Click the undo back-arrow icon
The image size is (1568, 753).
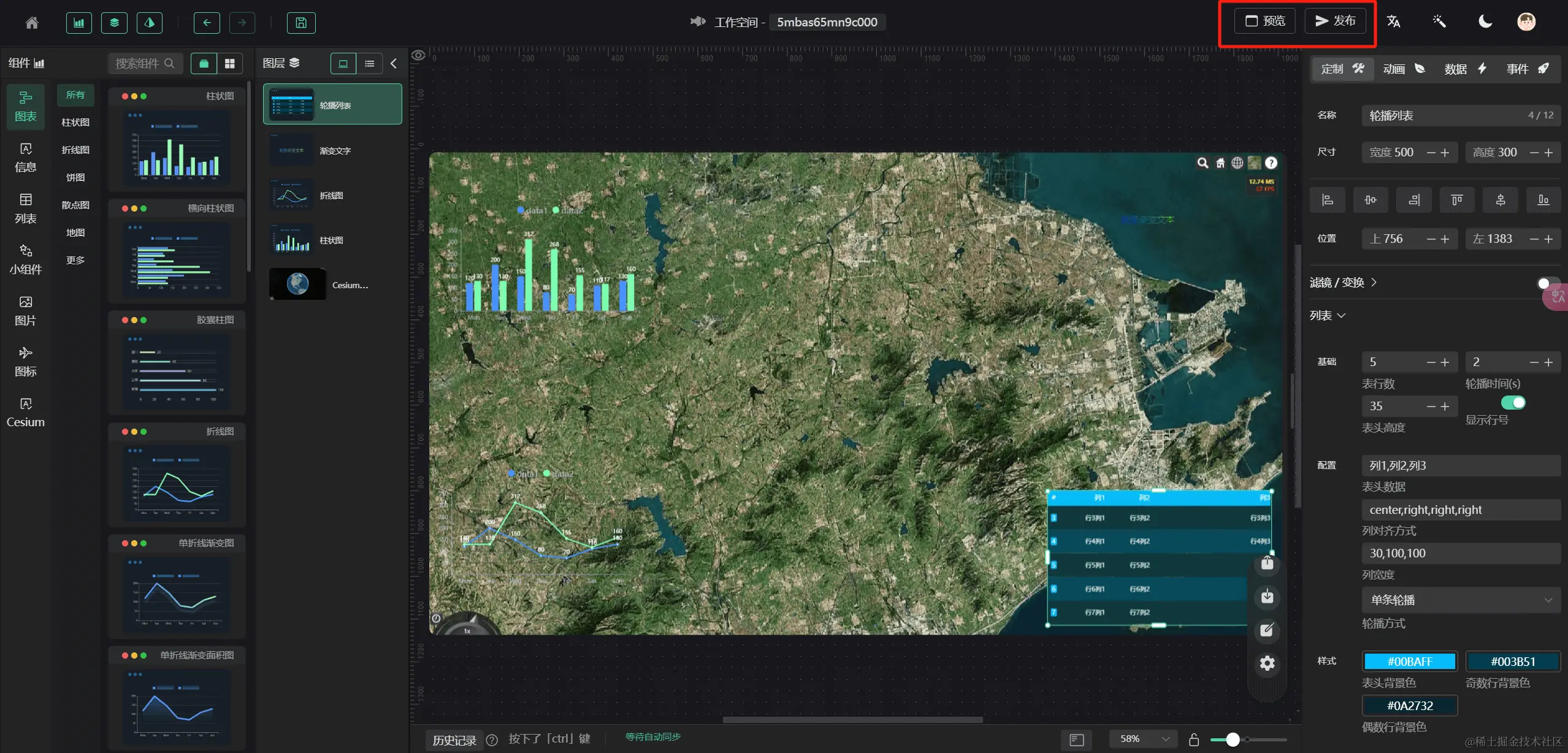(x=207, y=23)
